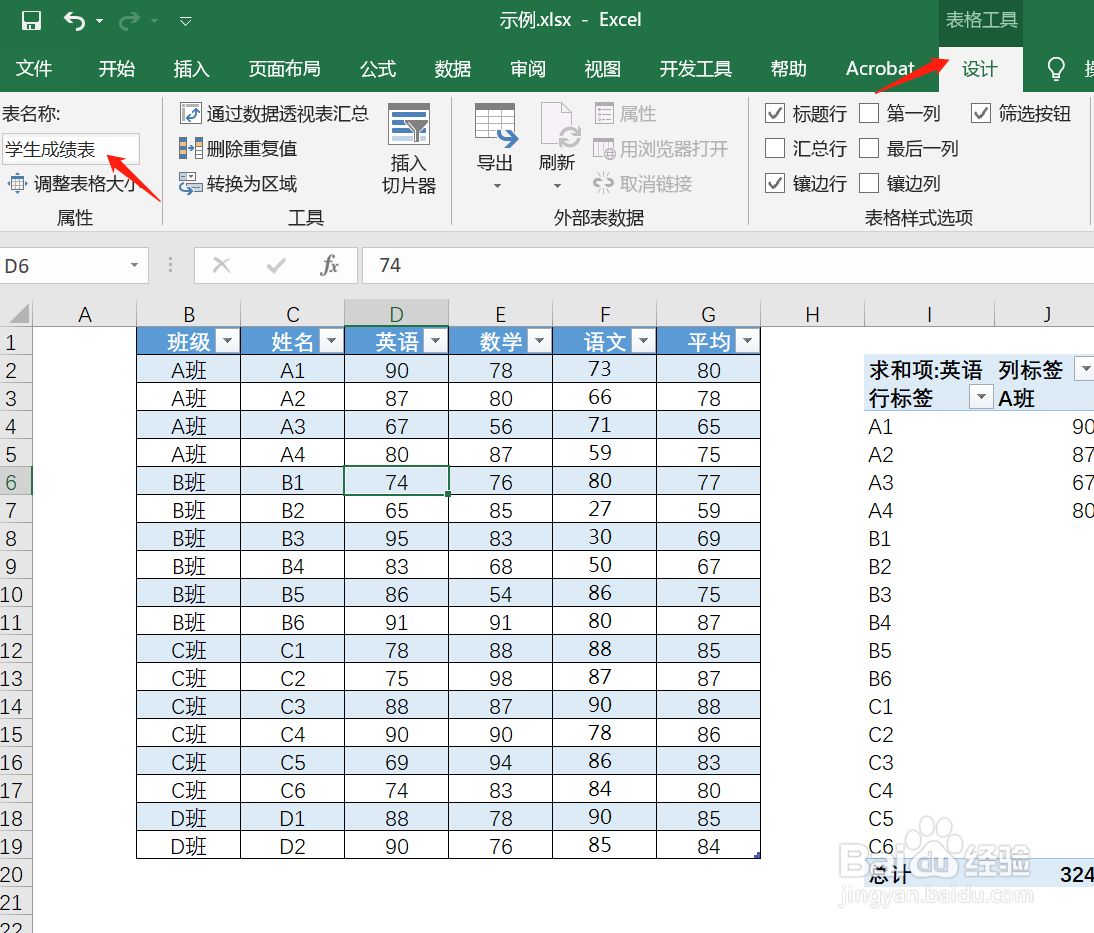Click the Save icon on quick access toolbar
Viewport: 1094px width, 933px height.
(33, 20)
